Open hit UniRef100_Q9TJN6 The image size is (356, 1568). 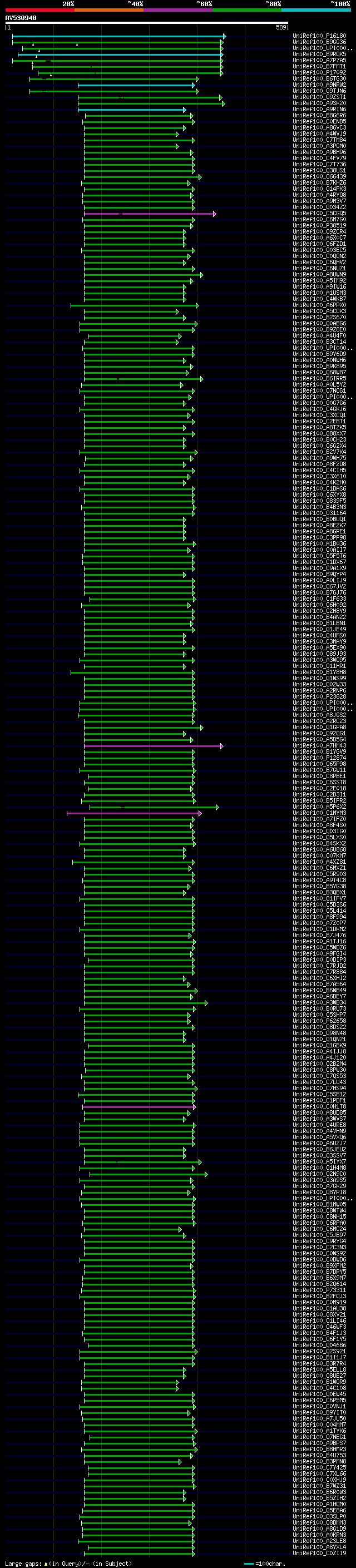[x=319, y=91]
